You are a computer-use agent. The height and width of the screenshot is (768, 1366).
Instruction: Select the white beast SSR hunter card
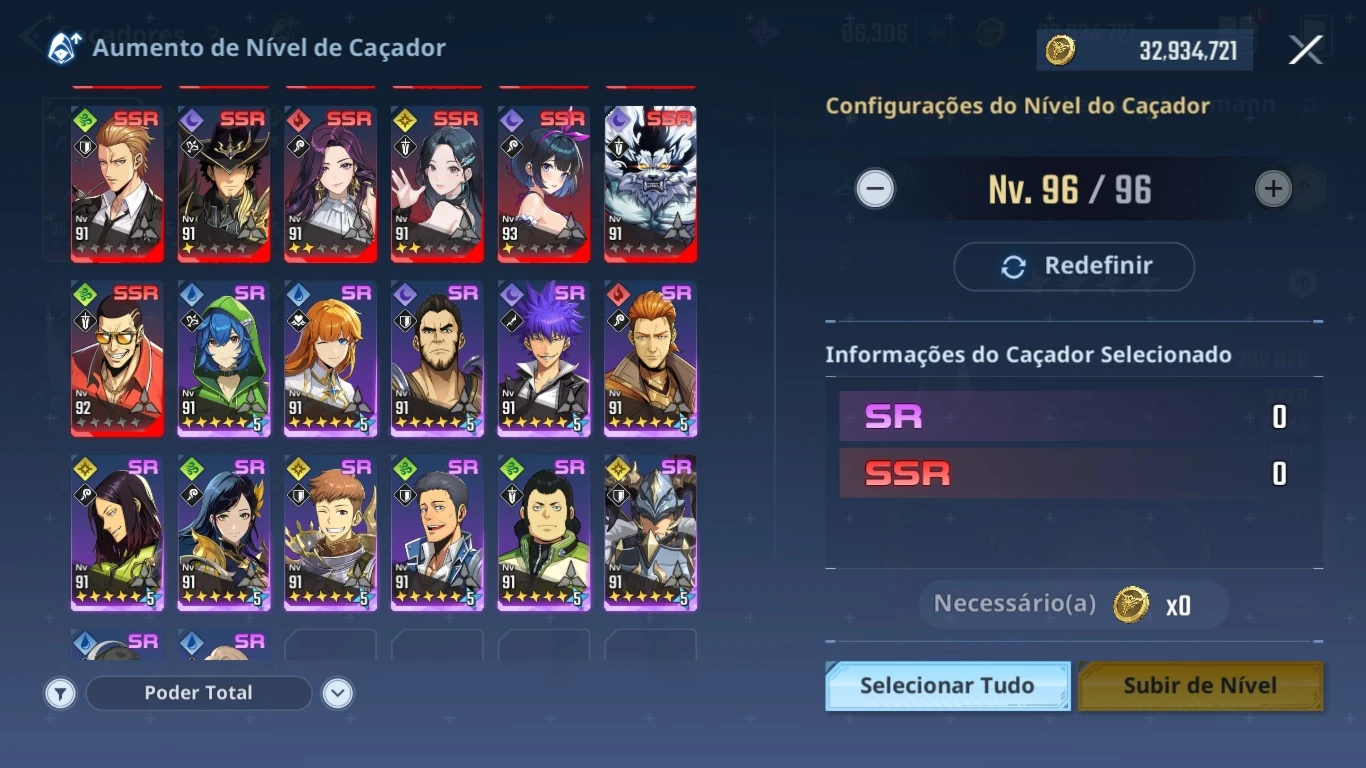(x=651, y=184)
